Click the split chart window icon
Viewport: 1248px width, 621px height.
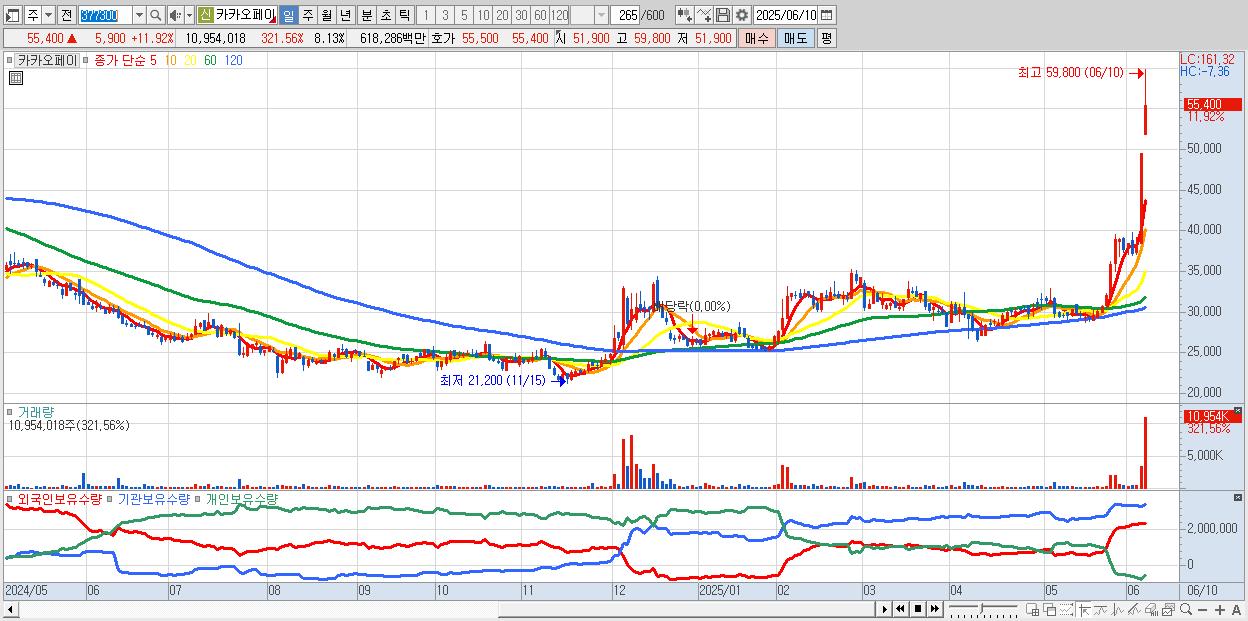(1033, 609)
